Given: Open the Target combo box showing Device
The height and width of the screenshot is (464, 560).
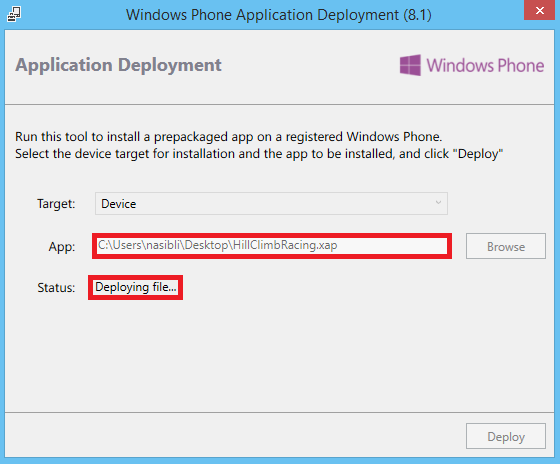Looking at the screenshot, I should click(271, 204).
